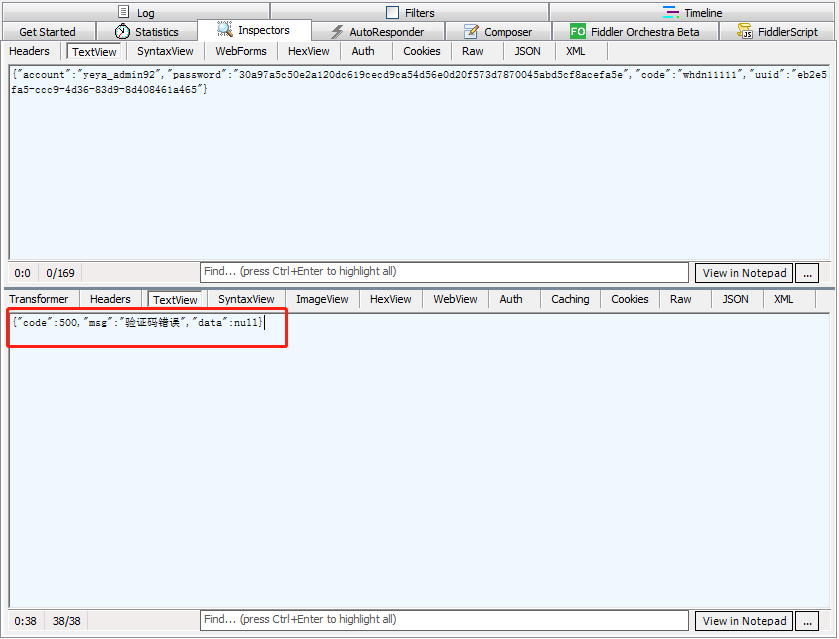Focus the request Find search field

445,272
